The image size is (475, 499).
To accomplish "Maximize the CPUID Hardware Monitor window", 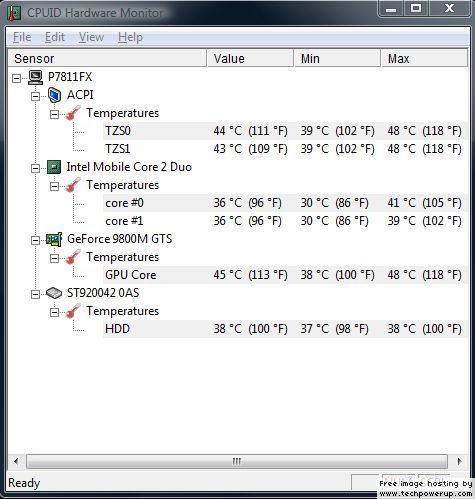I will click(416, 9).
